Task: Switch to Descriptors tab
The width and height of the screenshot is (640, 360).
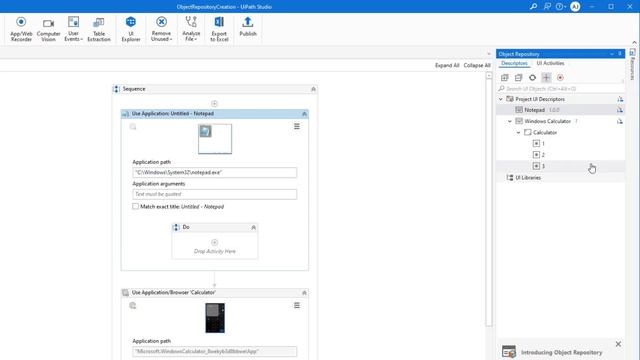Action: tap(514, 63)
